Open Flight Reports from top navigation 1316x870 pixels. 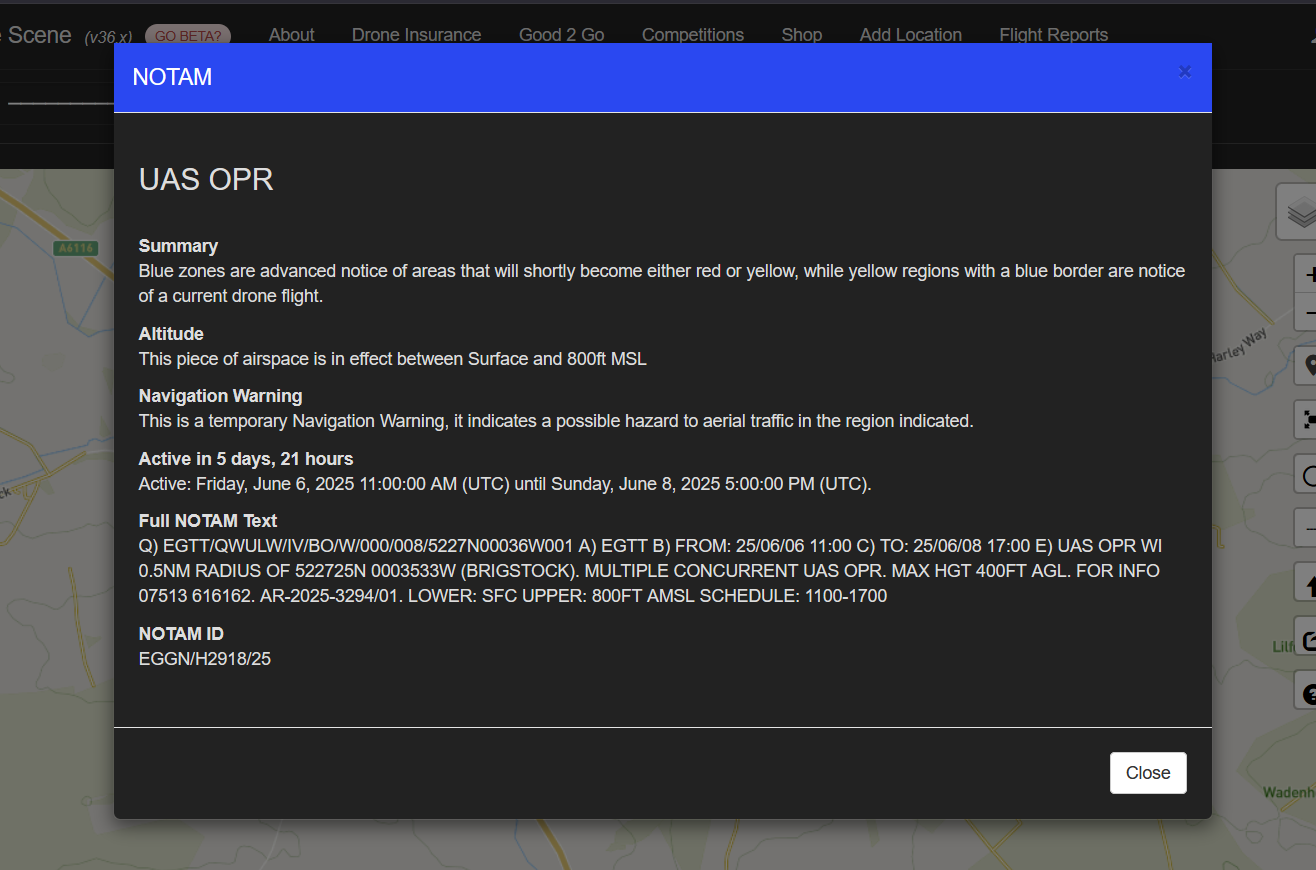tap(1054, 35)
